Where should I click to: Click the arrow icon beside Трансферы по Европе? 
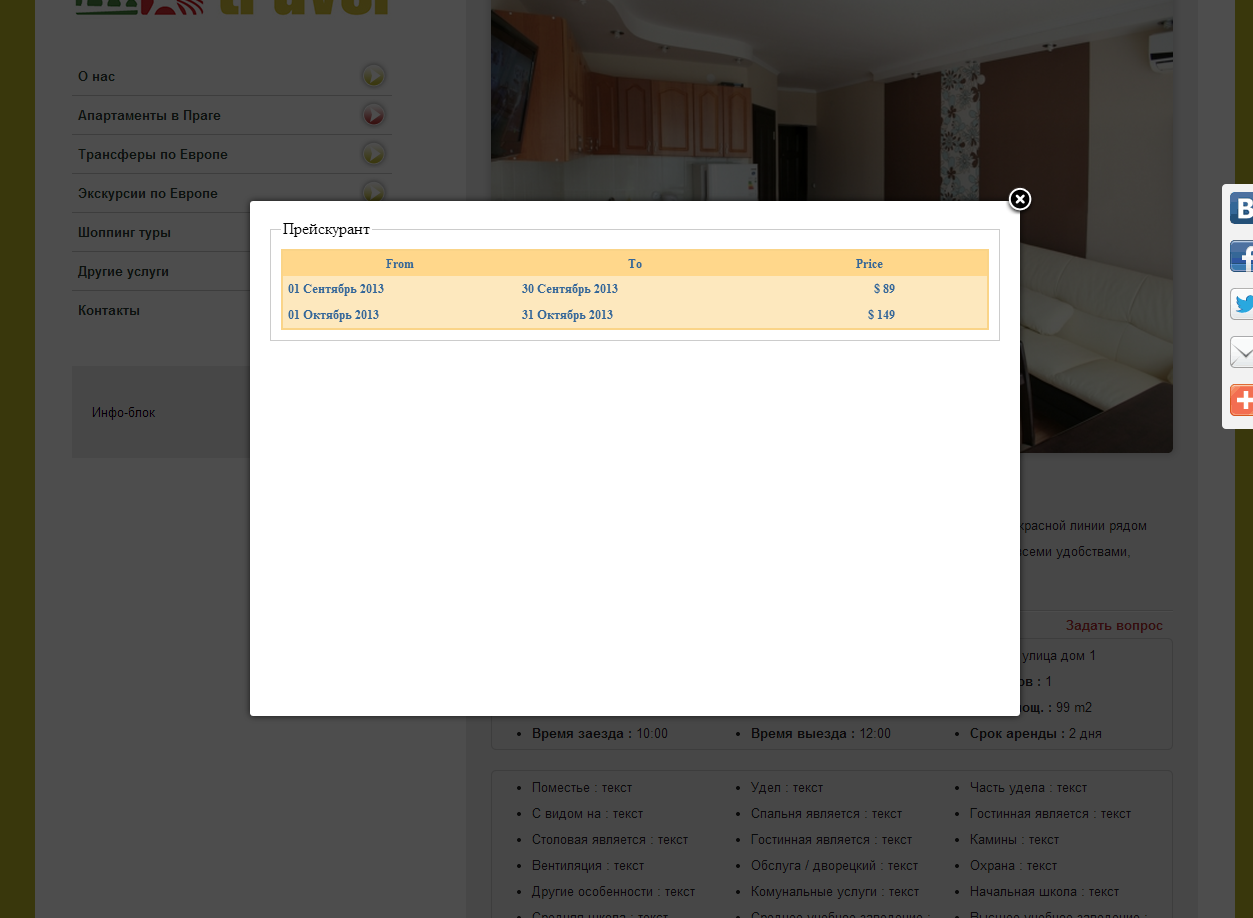pos(373,154)
